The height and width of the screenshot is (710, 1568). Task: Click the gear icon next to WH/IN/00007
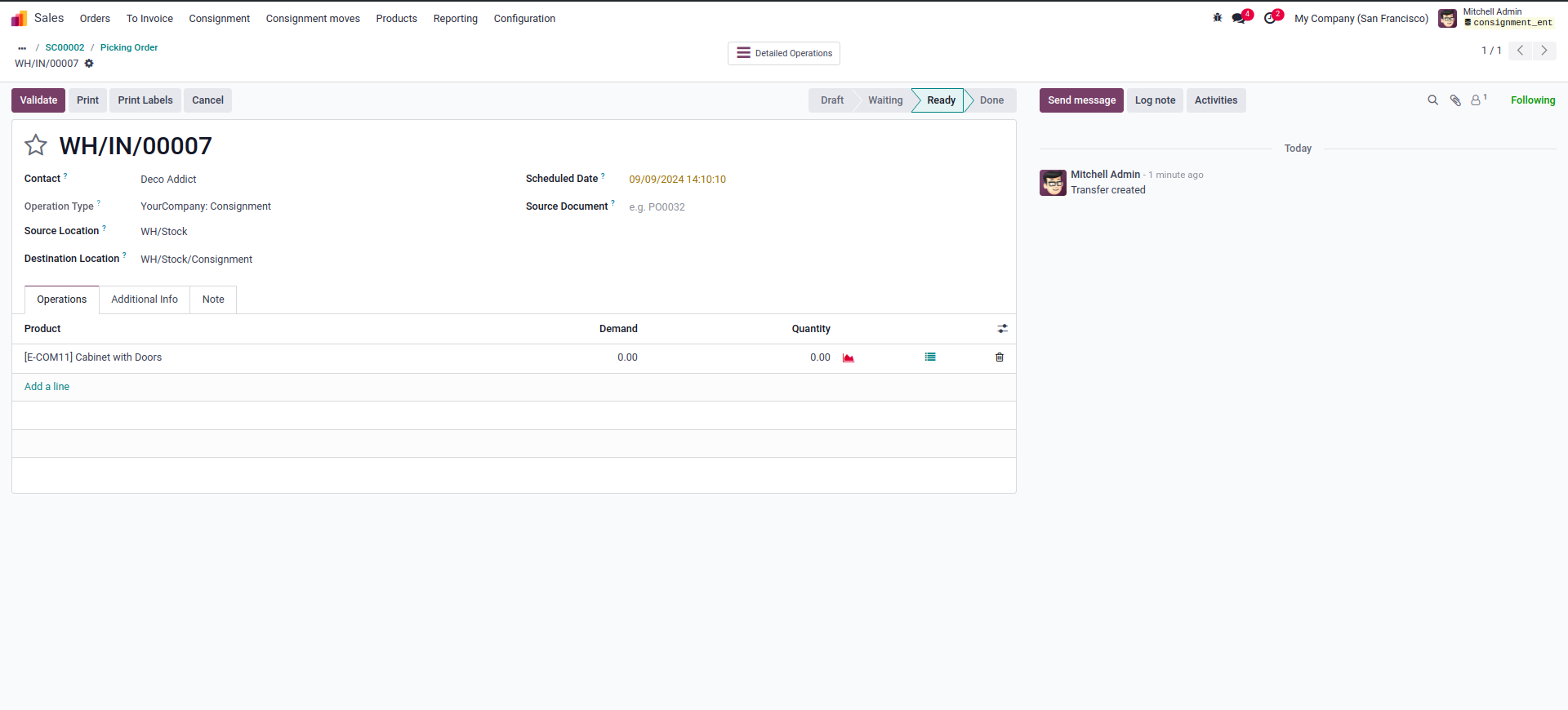coord(89,64)
